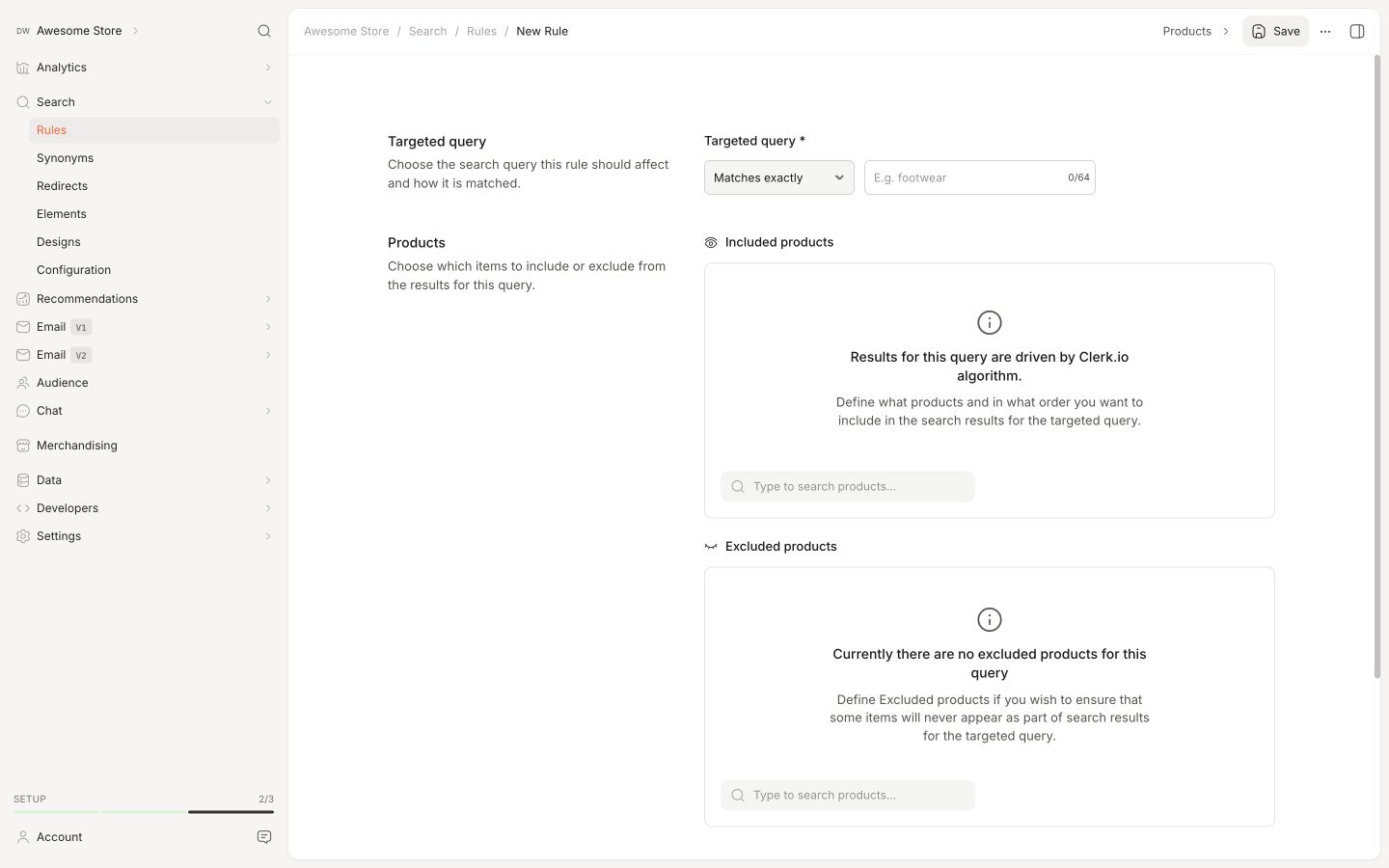The height and width of the screenshot is (868, 1389).
Task: Expand the Email V2 chevron
Action: pos(268,355)
